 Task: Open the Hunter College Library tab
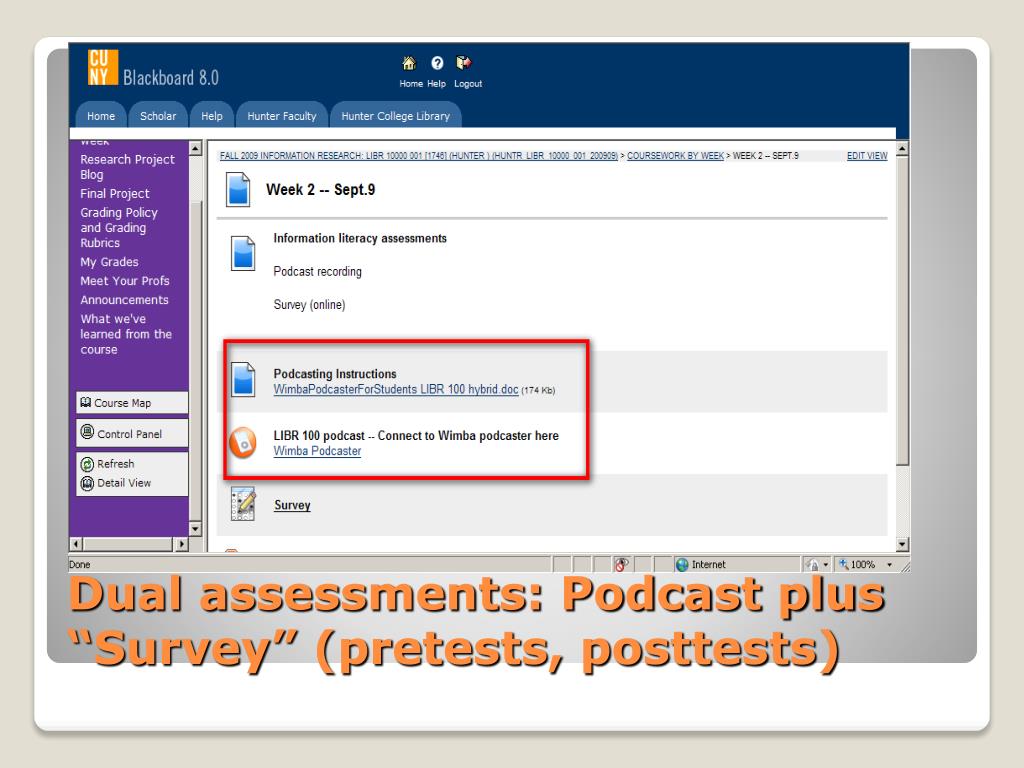point(396,116)
